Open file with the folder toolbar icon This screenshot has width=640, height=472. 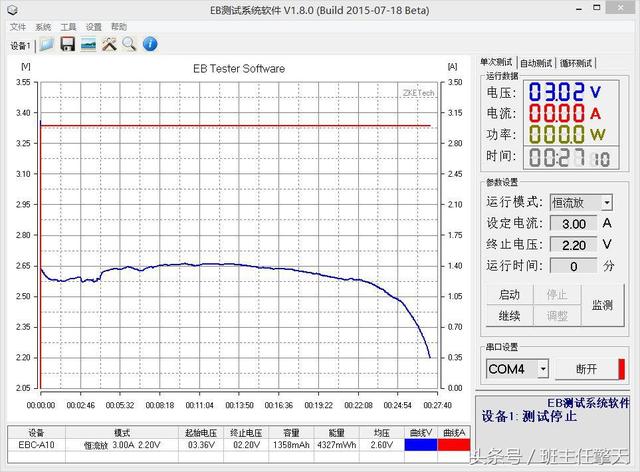coord(47,44)
